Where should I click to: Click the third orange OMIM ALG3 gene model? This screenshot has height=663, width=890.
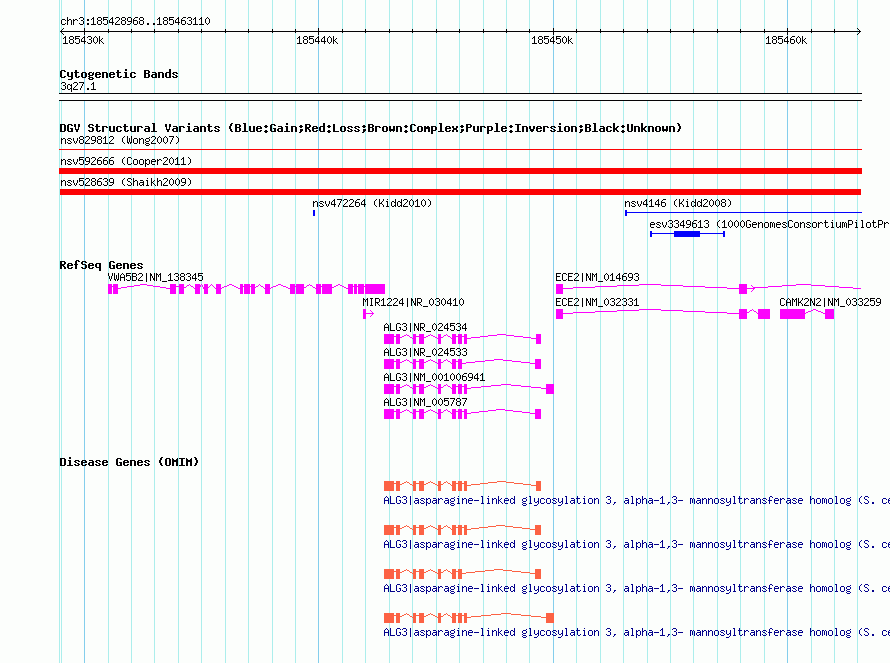coord(463,574)
